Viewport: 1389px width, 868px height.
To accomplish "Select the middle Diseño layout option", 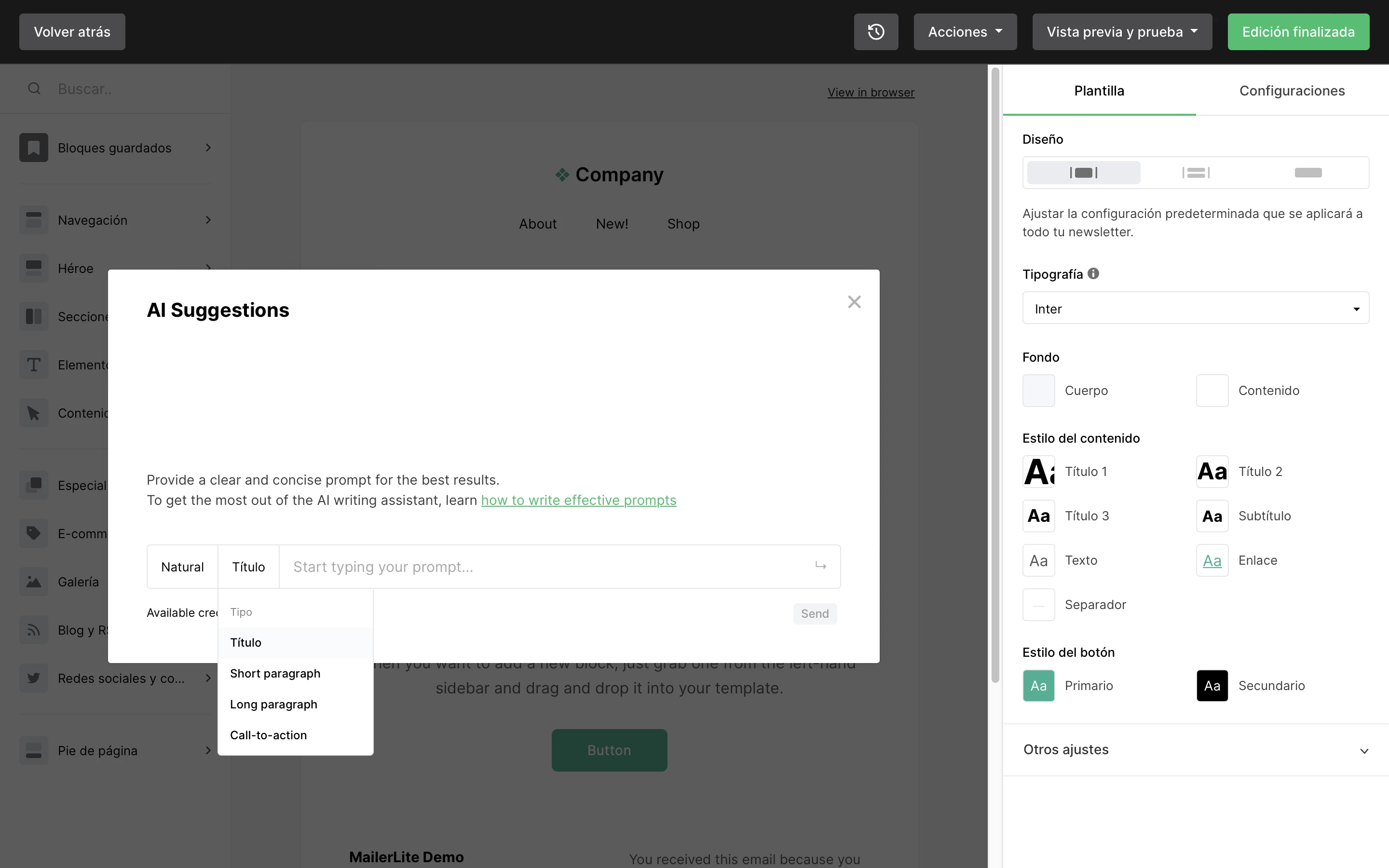I will click(x=1196, y=173).
